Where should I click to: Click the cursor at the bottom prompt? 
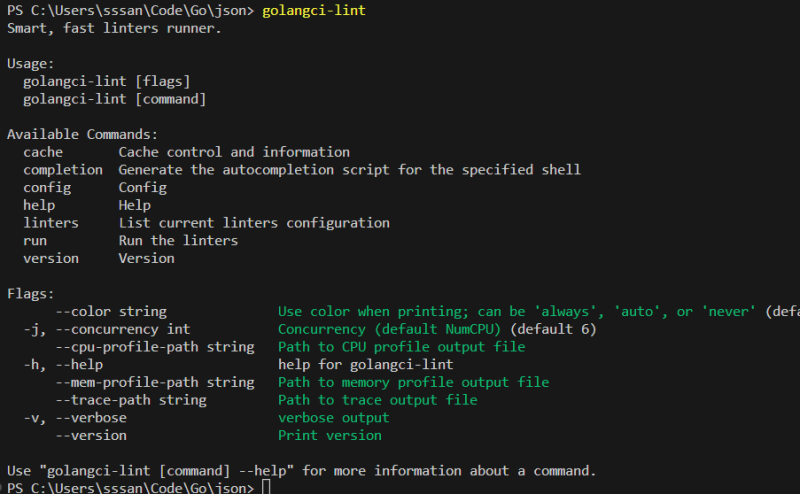tap(266, 487)
